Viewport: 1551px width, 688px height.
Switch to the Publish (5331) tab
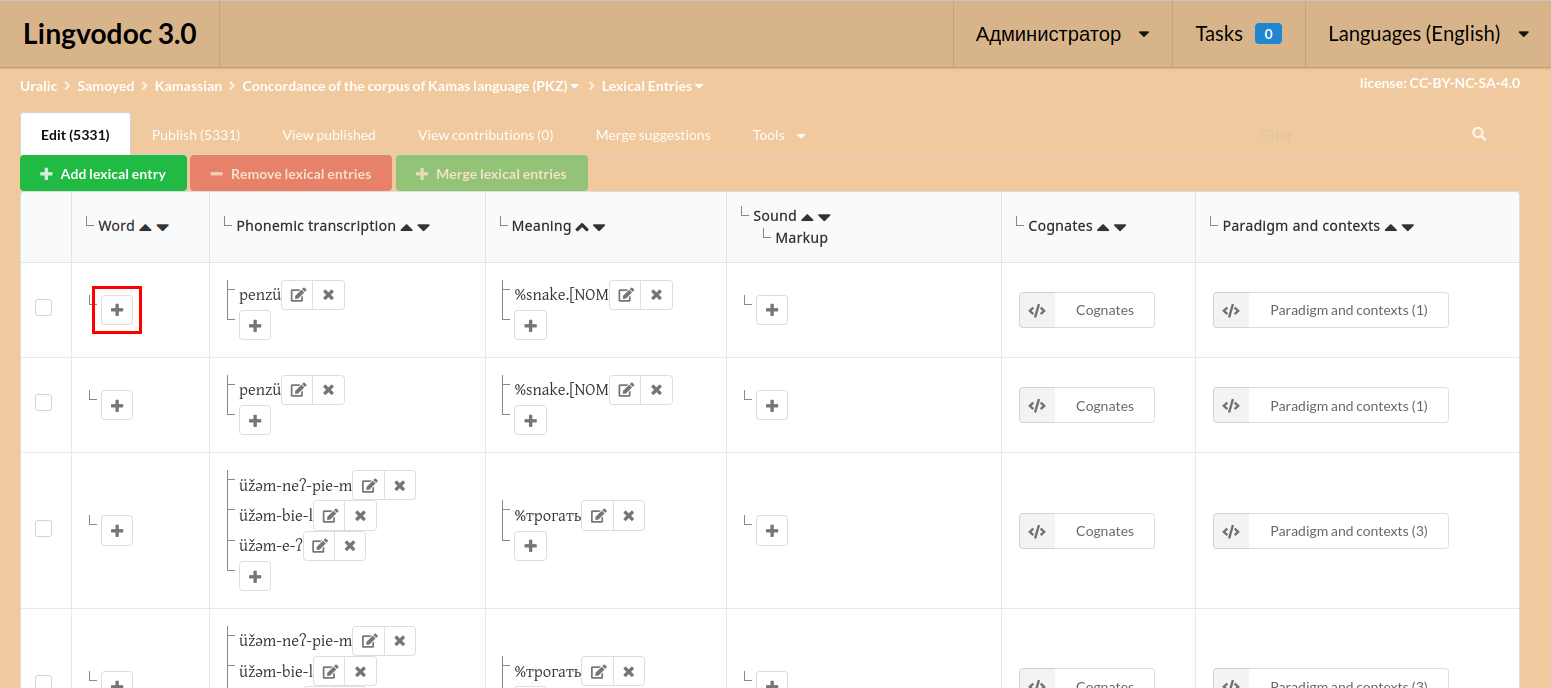pyautogui.click(x=196, y=134)
